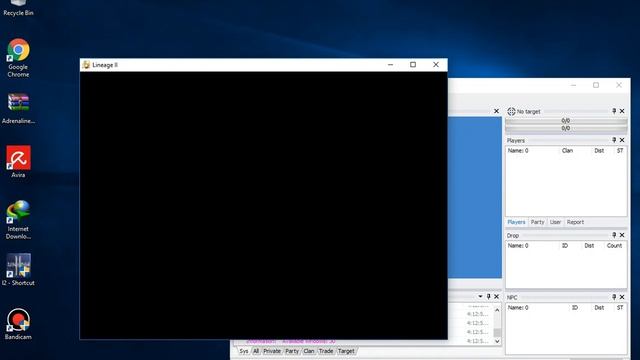Pin the chat log panel
This screenshot has width=640, height=360.
489,297
